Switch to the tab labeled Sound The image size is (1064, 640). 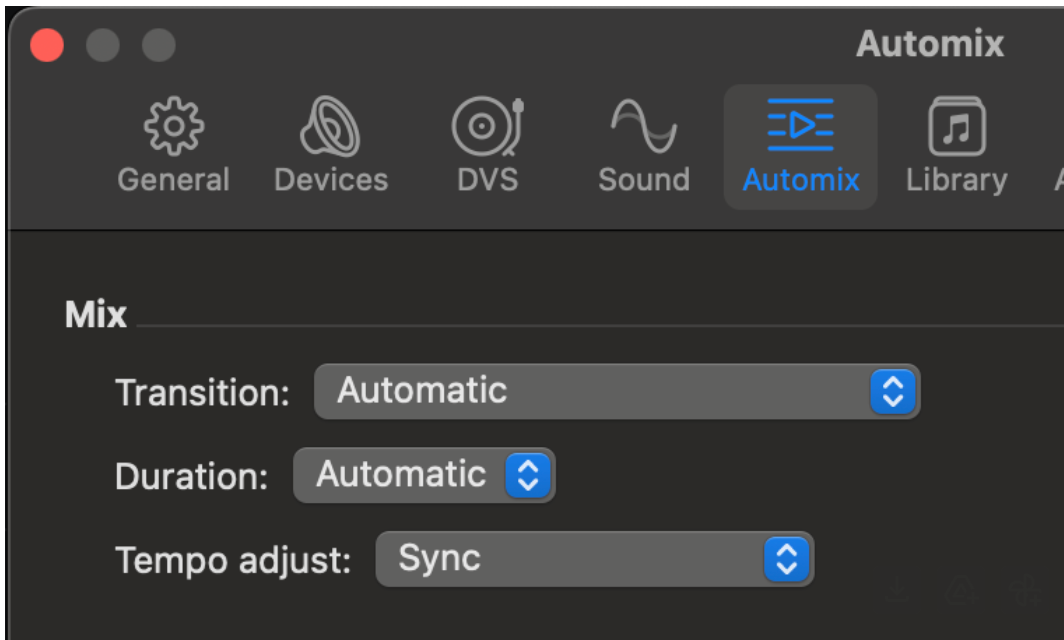tap(644, 180)
